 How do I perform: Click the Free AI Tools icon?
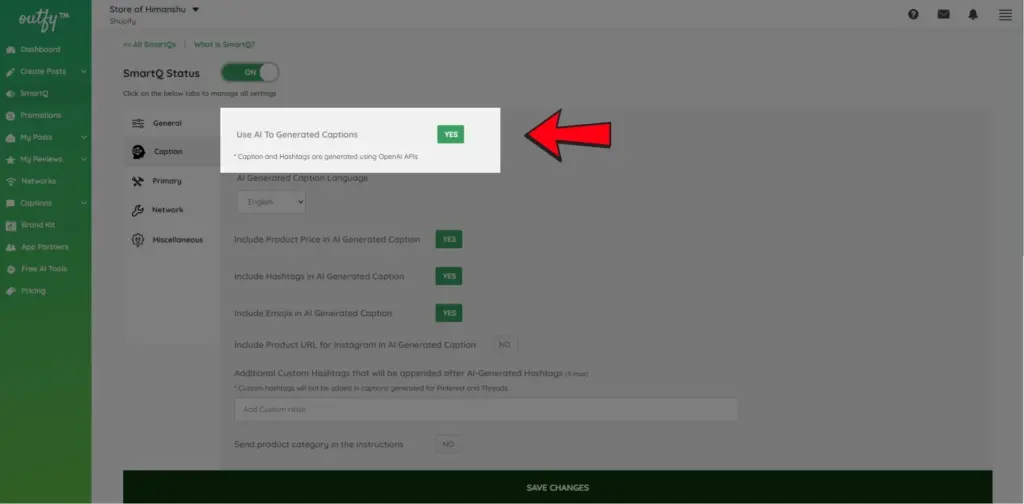click(x=11, y=269)
